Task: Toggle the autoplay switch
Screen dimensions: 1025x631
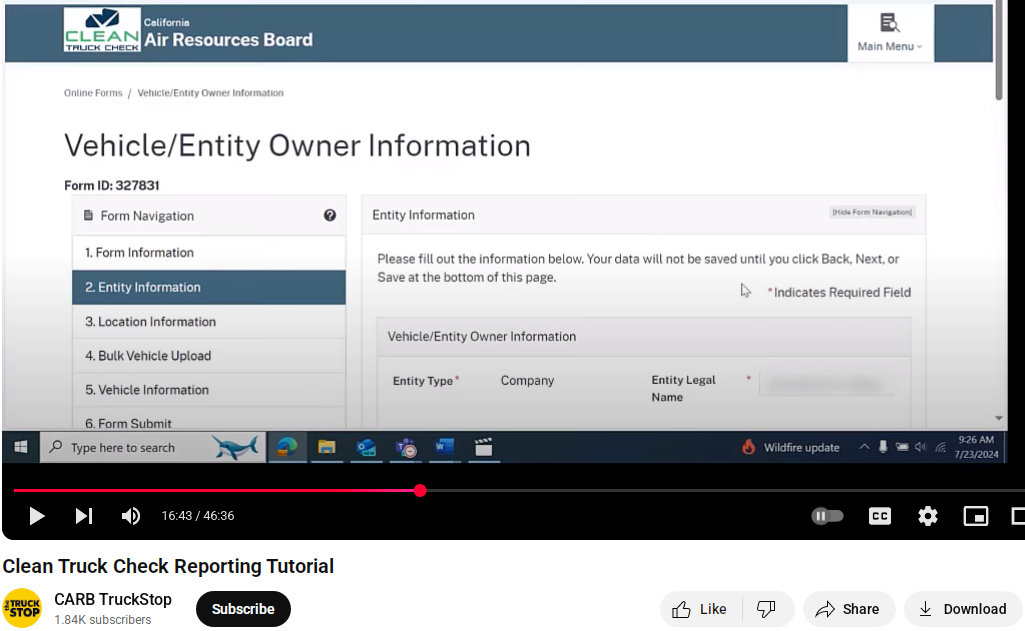Action: pyautogui.click(x=827, y=516)
